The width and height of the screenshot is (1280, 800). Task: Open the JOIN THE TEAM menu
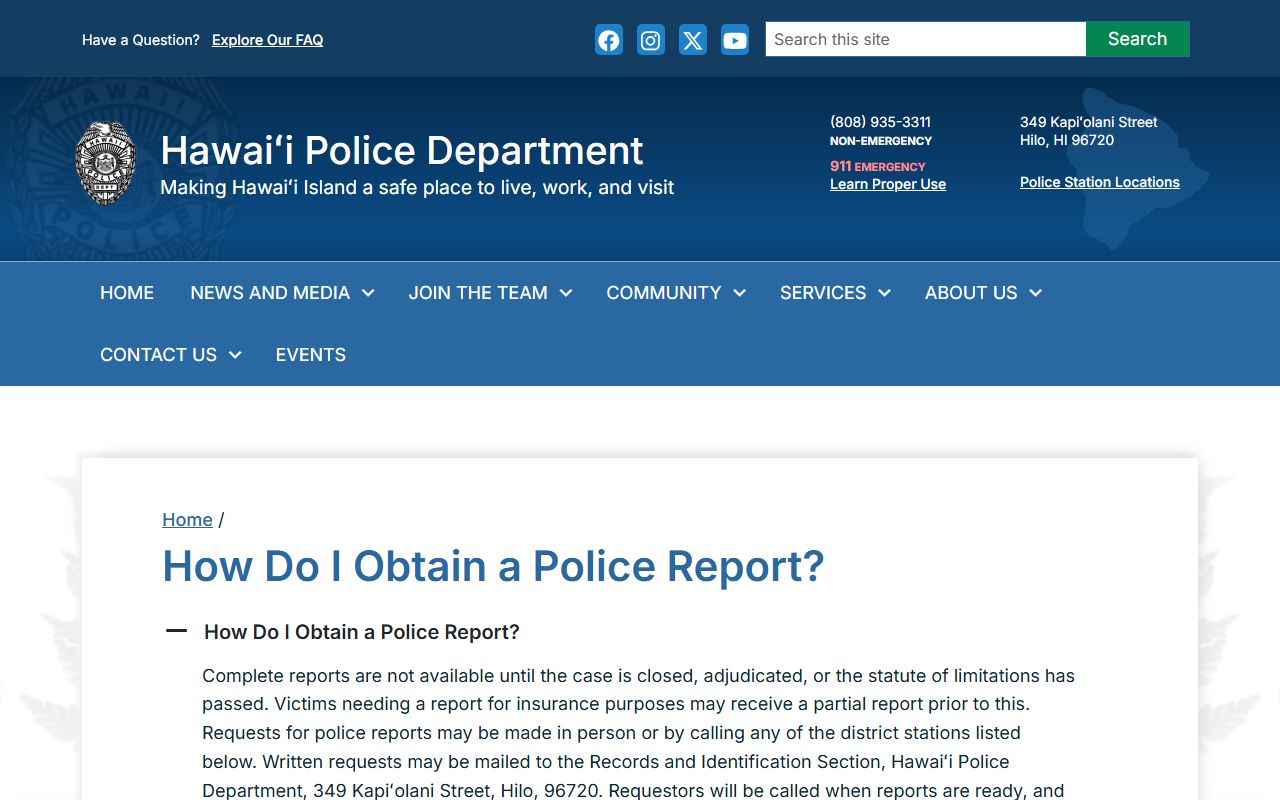(x=478, y=293)
